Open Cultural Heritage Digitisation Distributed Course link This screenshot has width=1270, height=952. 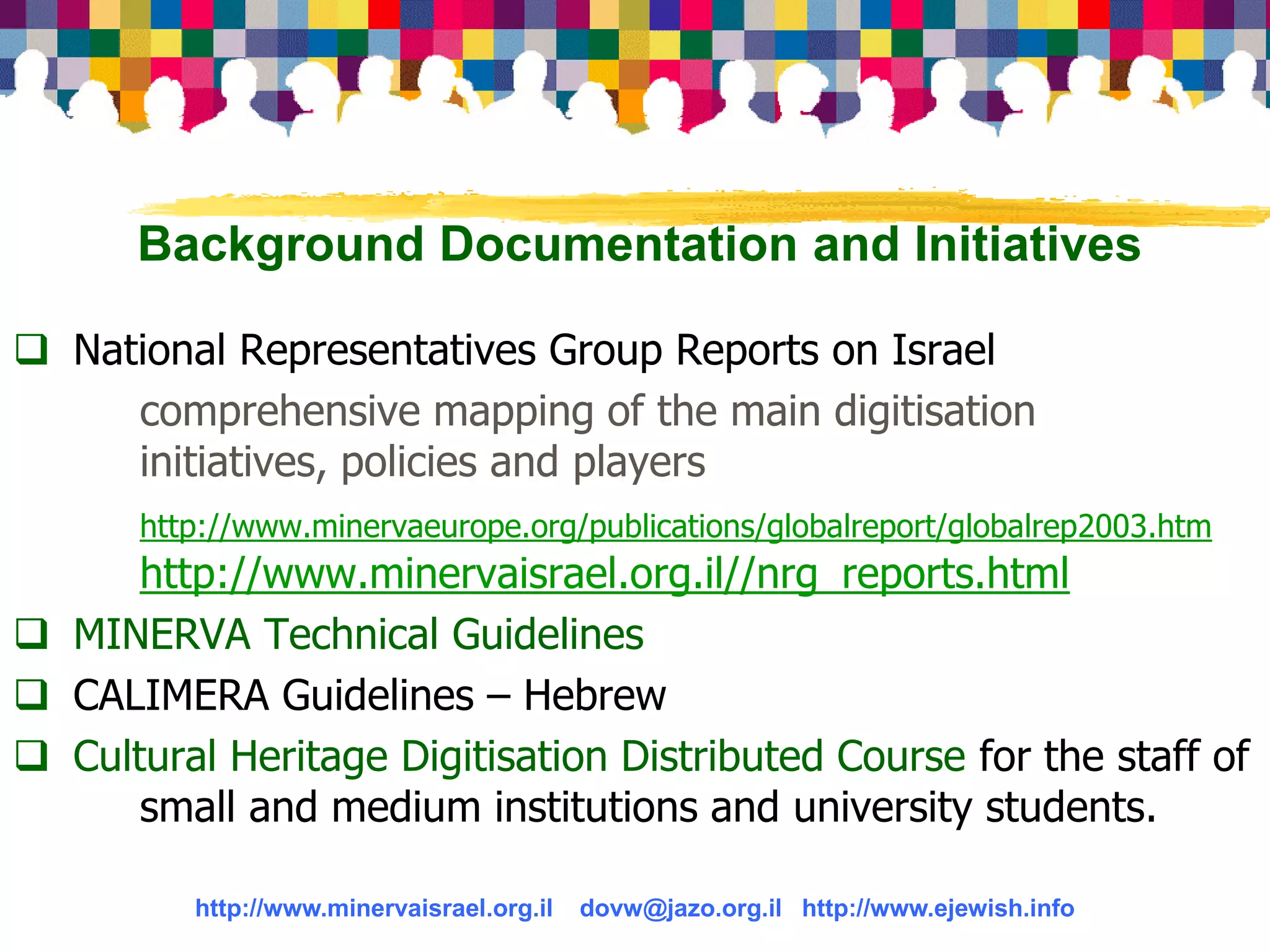click(x=519, y=757)
